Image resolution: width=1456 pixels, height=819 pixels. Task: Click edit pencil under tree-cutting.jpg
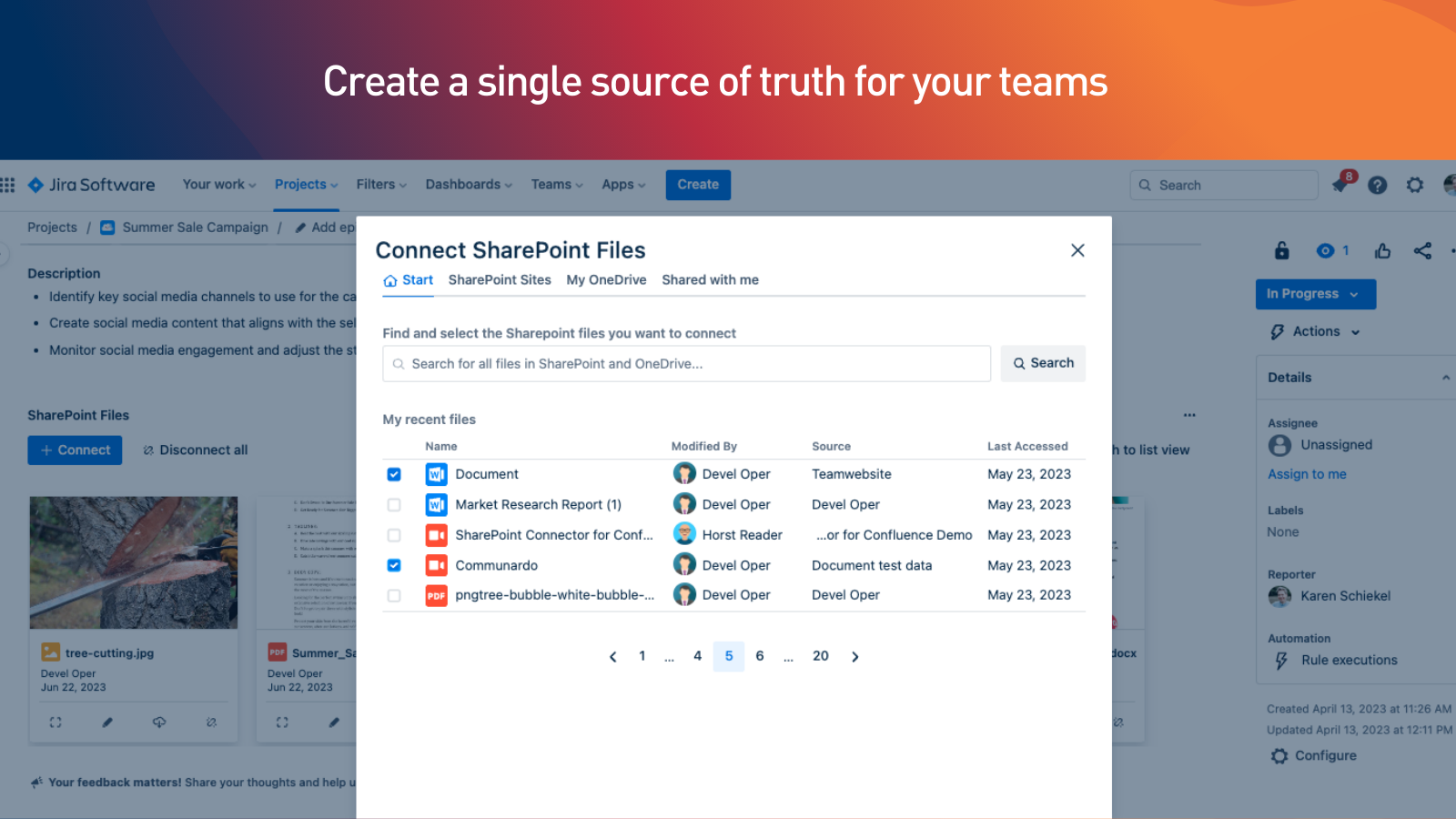[x=107, y=722]
